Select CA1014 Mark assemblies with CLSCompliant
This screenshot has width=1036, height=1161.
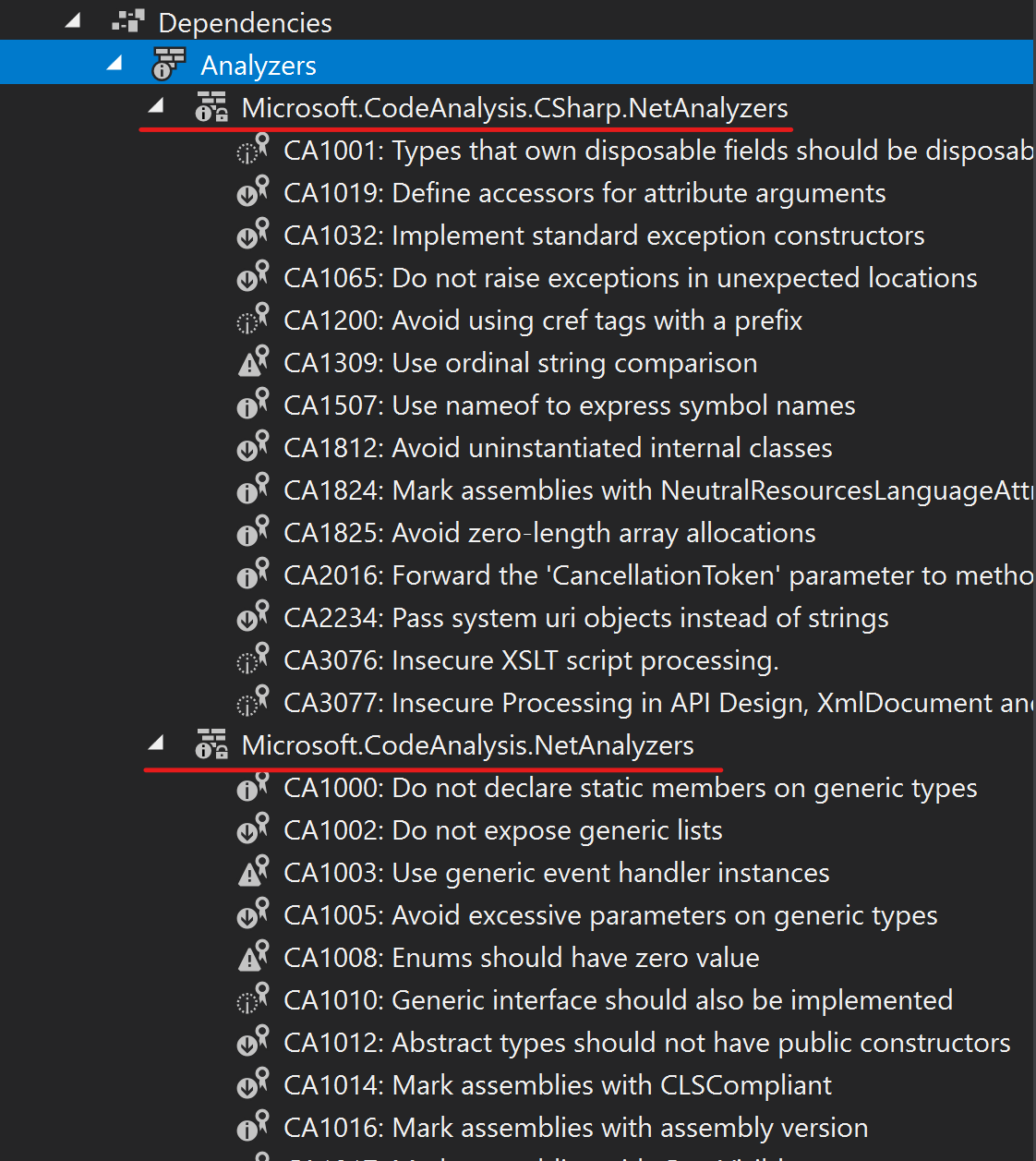(x=558, y=1085)
